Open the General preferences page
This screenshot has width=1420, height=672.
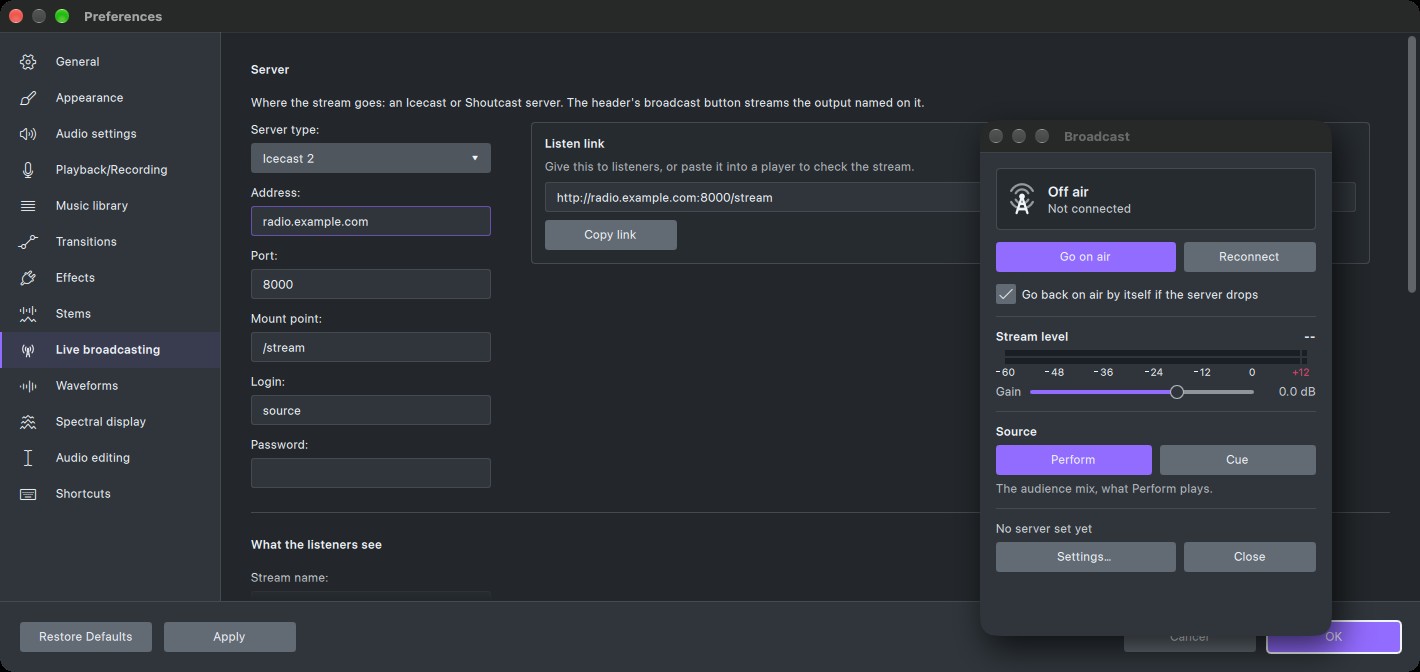(x=110, y=62)
